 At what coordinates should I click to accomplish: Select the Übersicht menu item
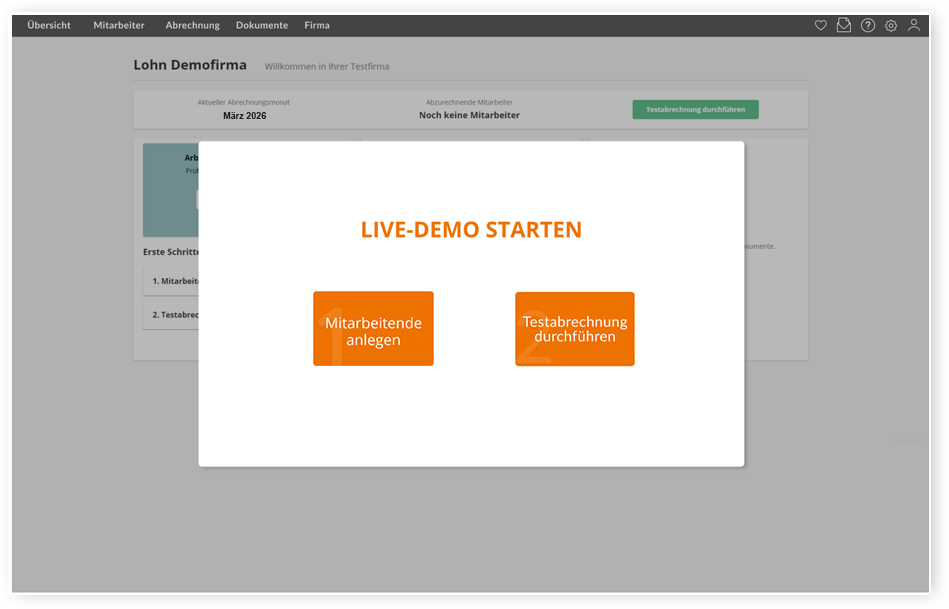(49, 26)
